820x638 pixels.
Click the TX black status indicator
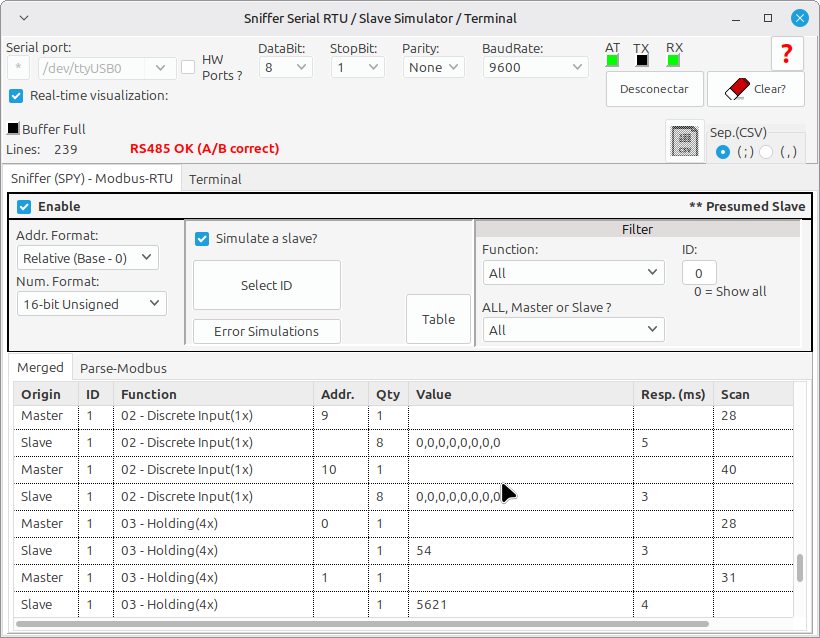642,61
